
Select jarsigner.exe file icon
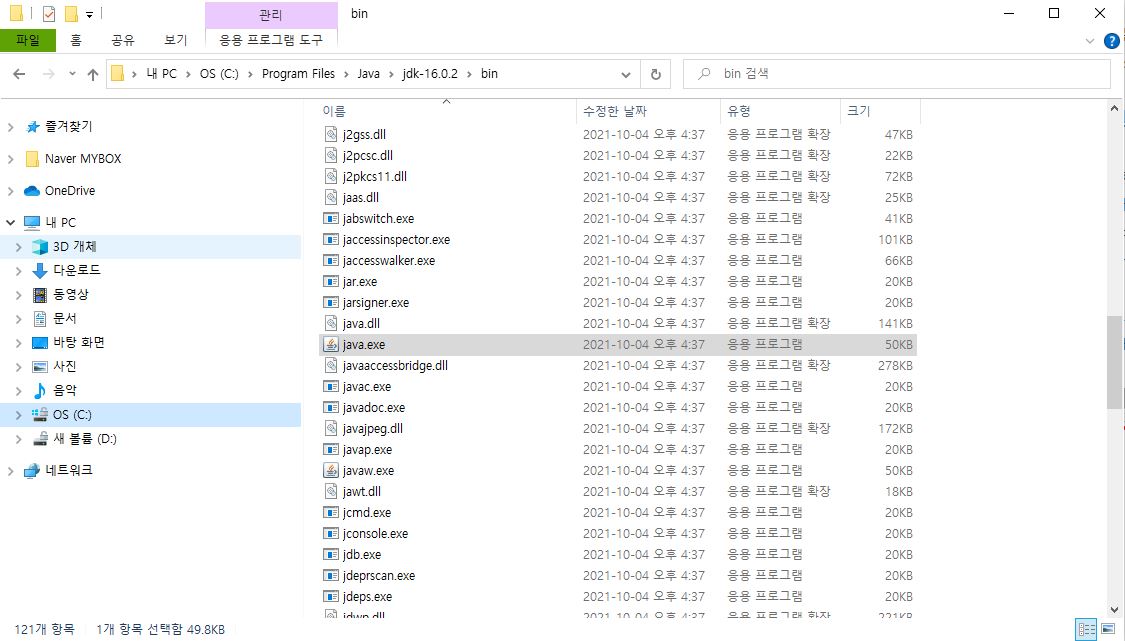(331, 303)
